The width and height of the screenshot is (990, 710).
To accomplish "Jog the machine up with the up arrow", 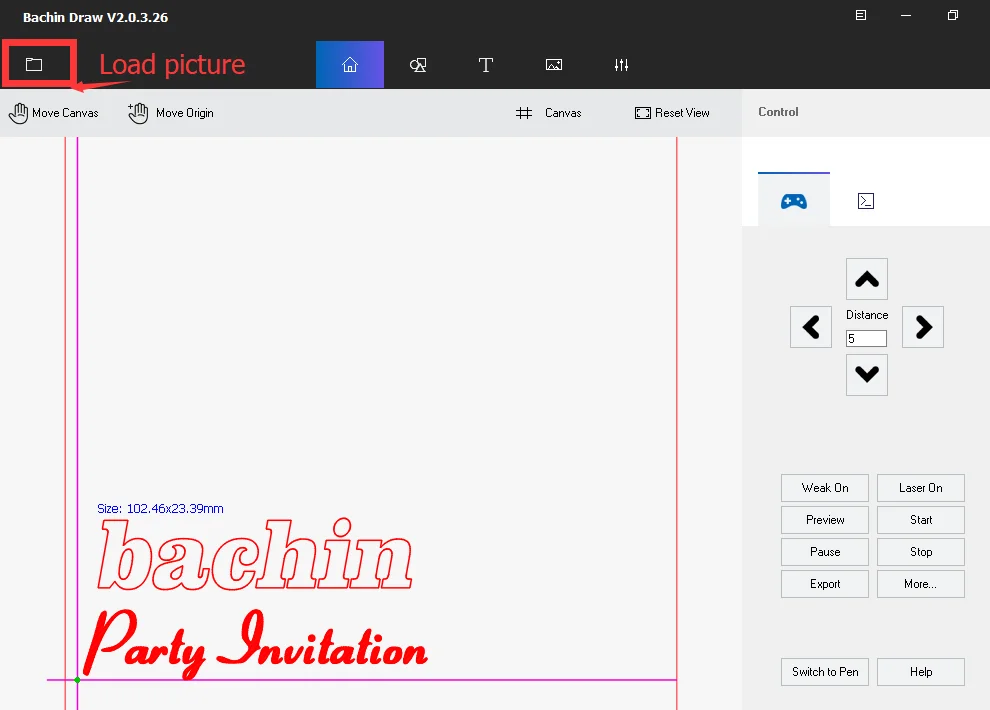I will coord(867,279).
